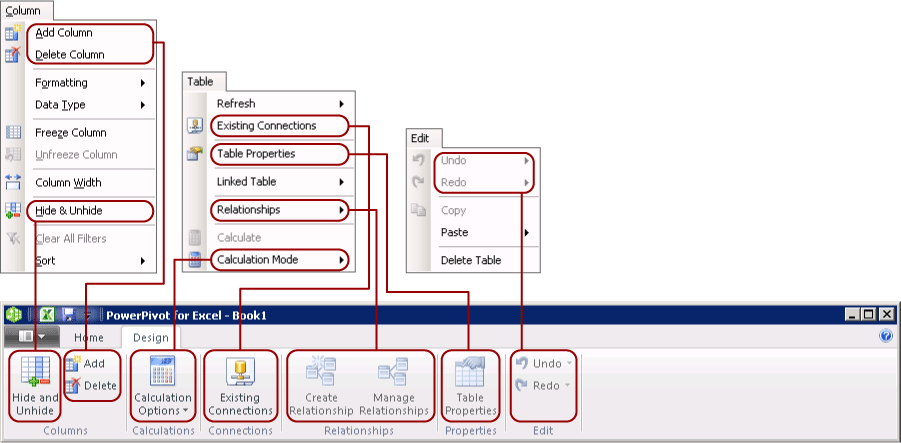Choose Delete Table from Edit menu
This screenshot has height=443, width=901.
point(471,260)
